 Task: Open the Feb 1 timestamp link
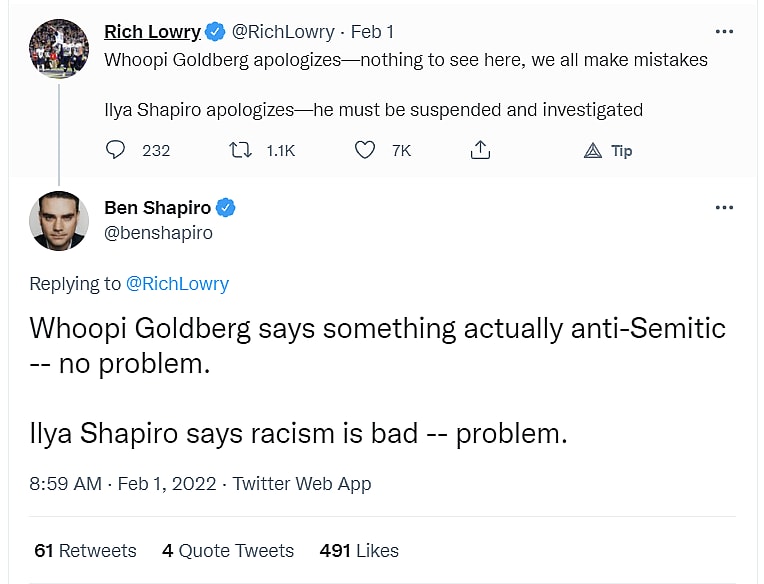[372, 32]
